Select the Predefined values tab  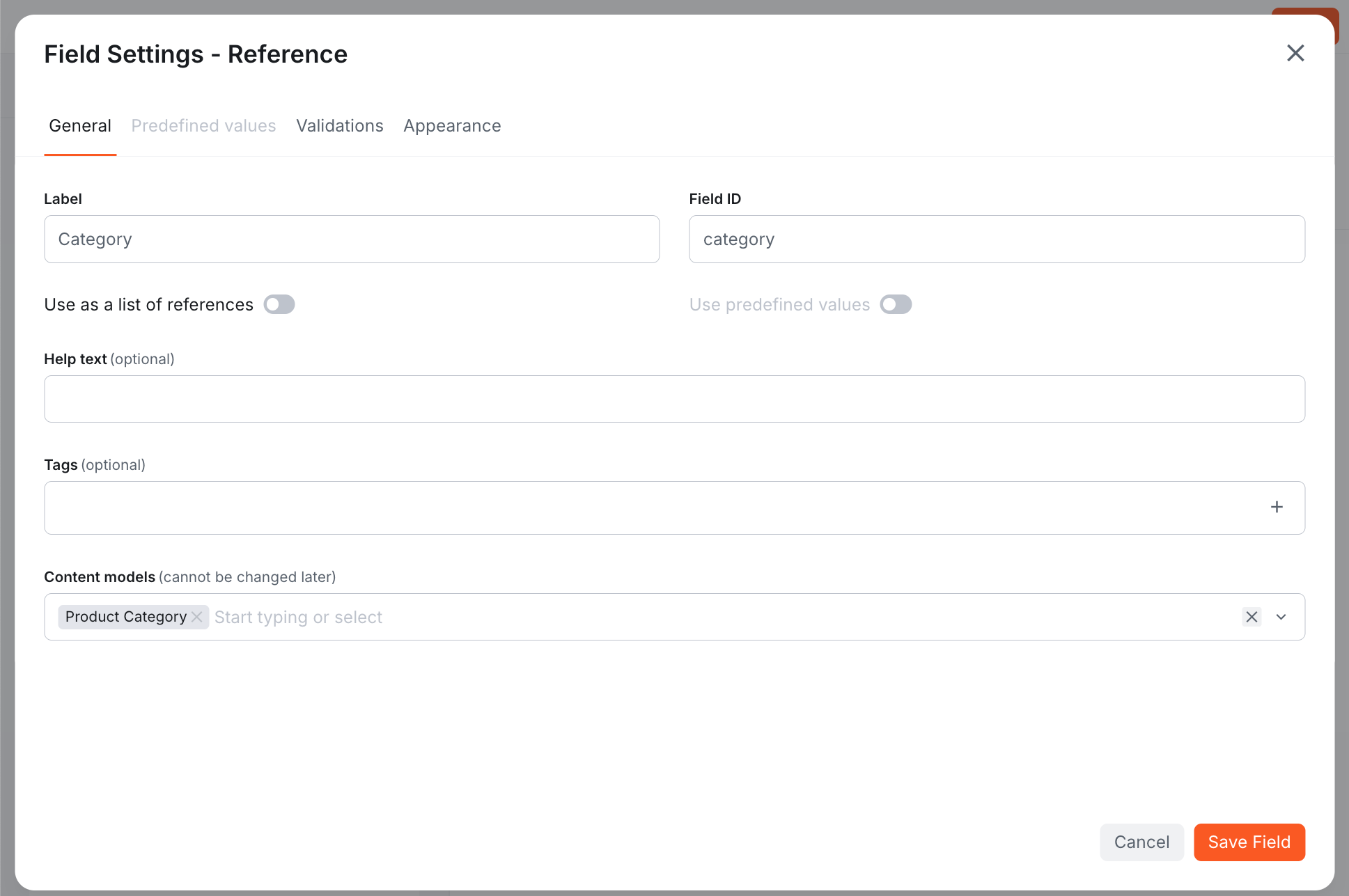click(203, 125)
